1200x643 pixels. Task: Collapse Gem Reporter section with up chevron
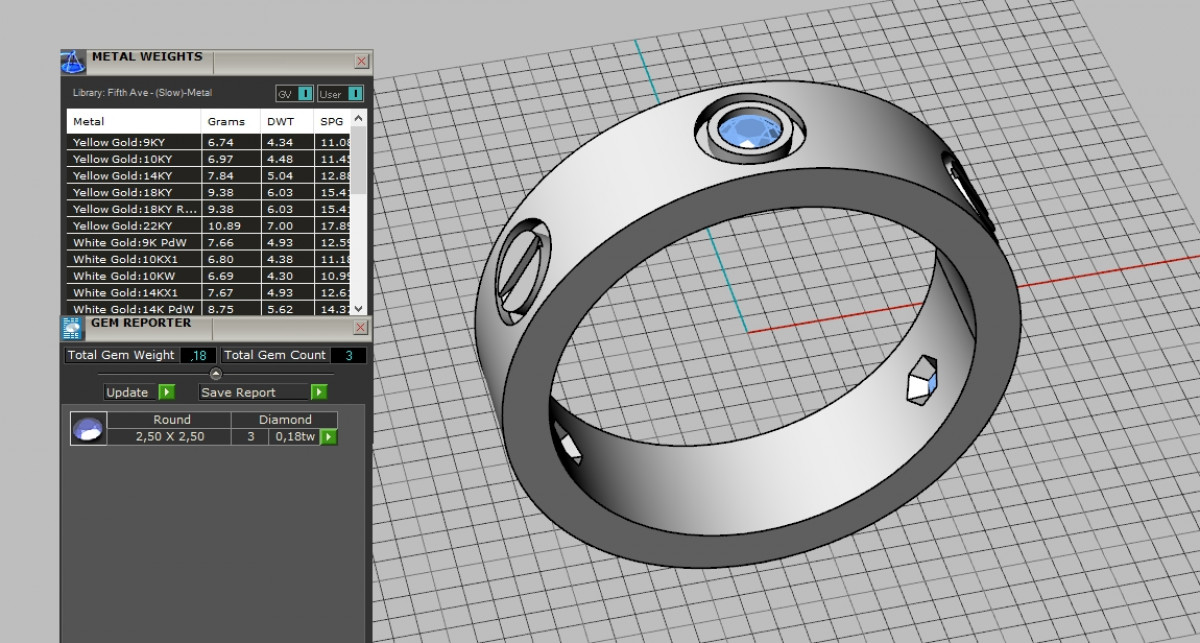pos(215,373)
